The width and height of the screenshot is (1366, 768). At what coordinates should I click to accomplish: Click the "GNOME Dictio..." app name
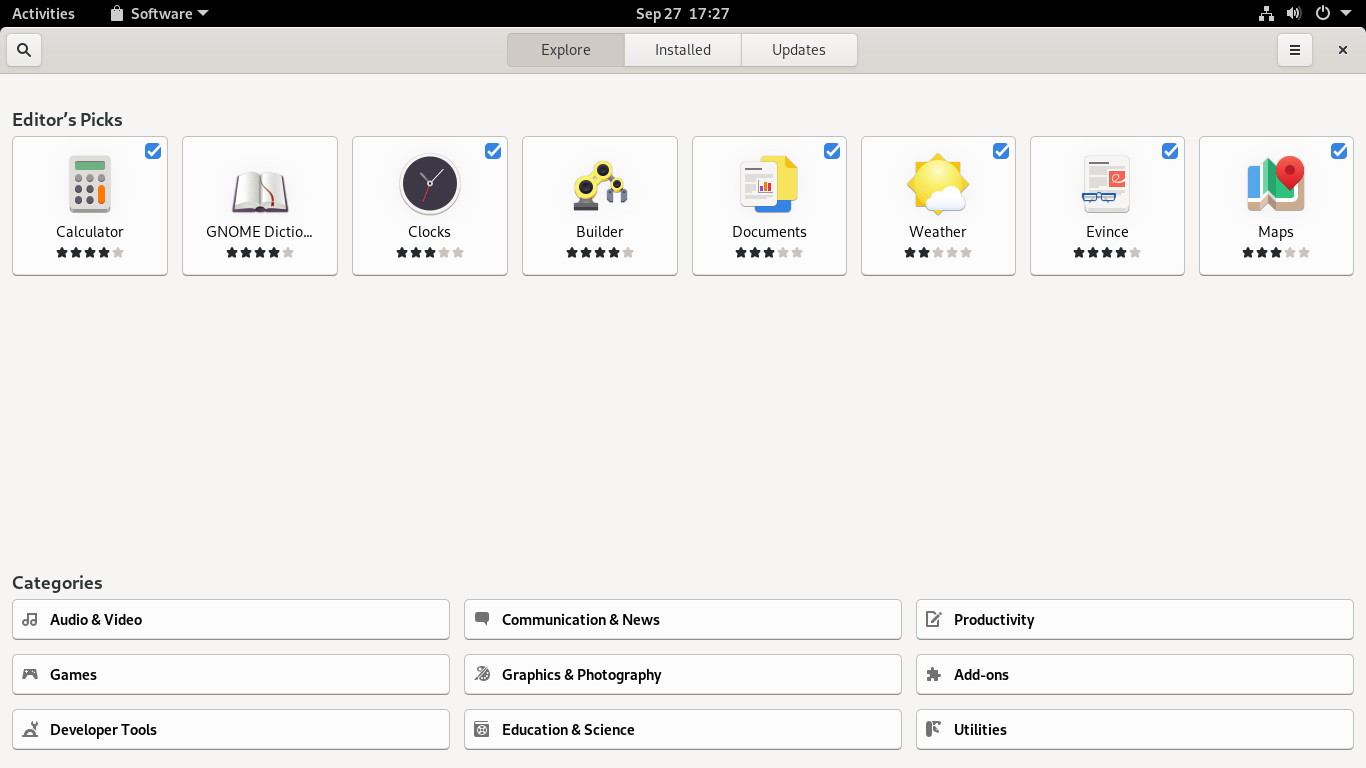coord(260,232)
